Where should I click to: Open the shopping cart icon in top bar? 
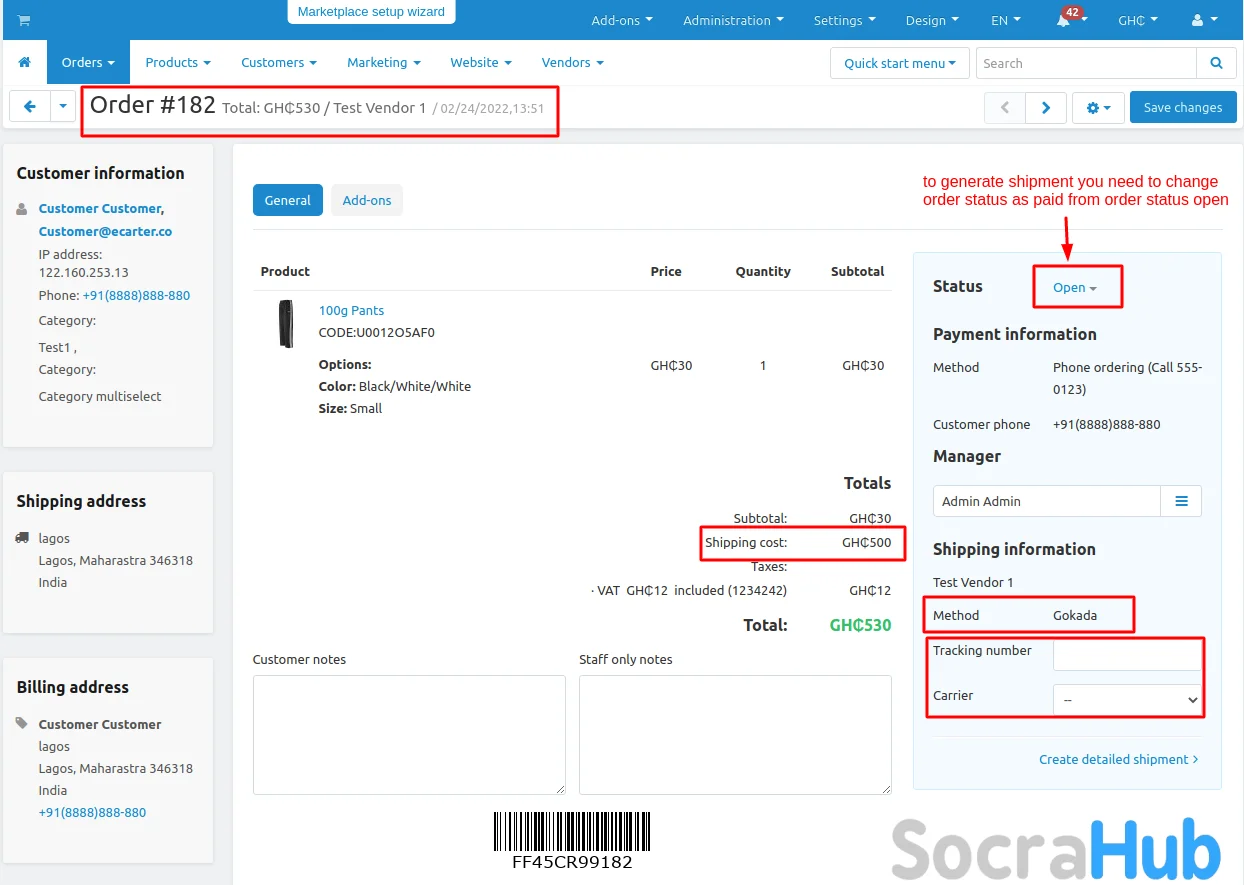(24, 20)
